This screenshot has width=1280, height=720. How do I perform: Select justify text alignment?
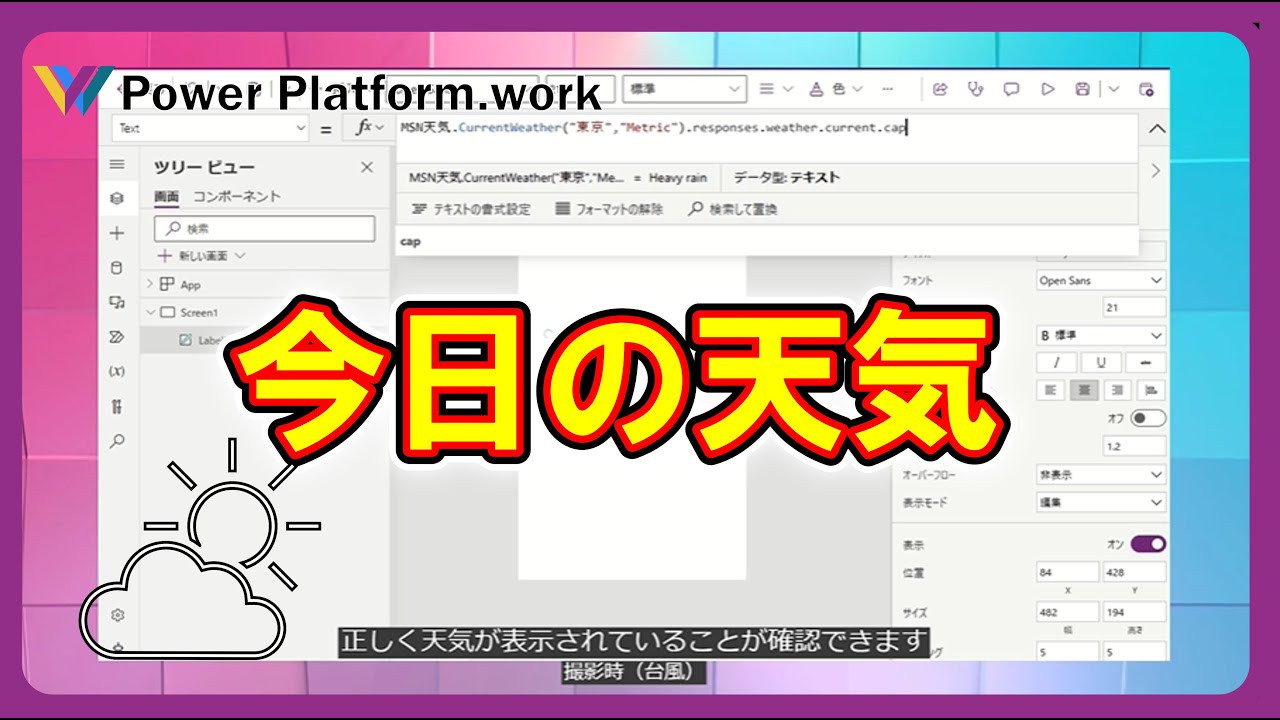click(1151, 391)
